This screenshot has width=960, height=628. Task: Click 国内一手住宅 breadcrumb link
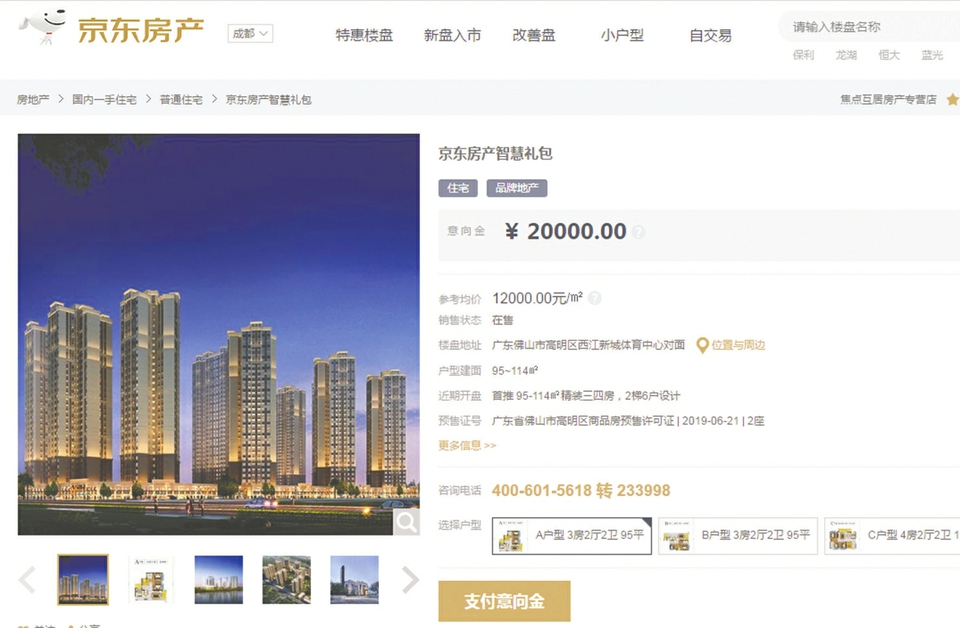[x=104, y=100]
